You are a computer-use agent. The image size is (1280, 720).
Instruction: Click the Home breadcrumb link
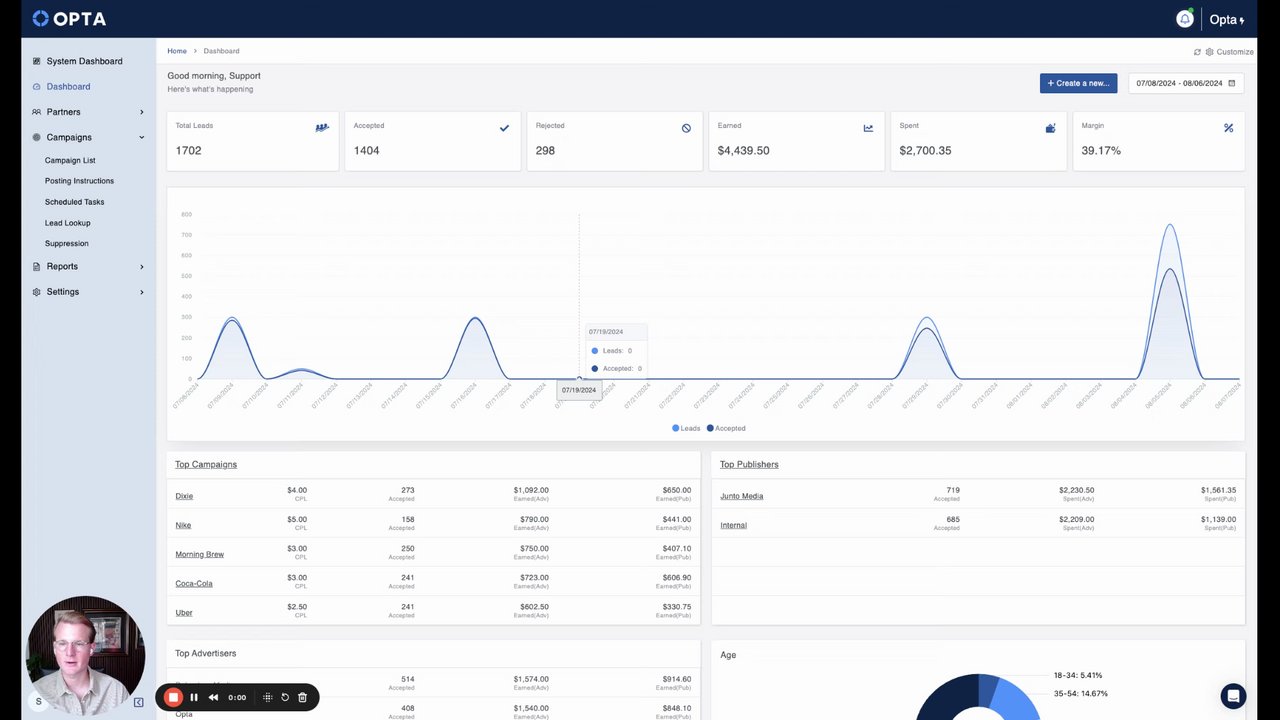177,51
